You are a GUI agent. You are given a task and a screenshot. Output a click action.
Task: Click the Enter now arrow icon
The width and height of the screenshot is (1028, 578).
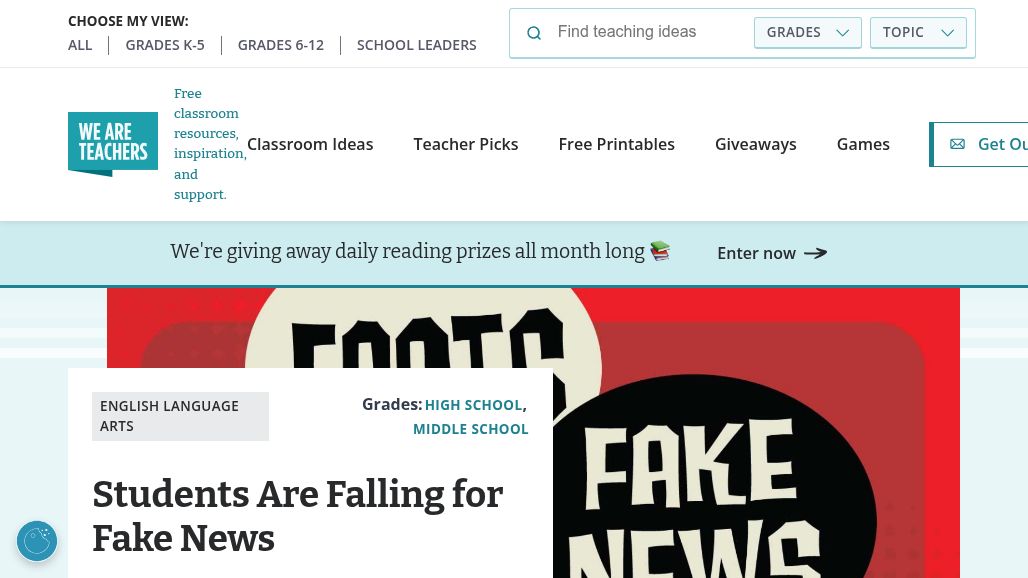(x=816, y=253)
